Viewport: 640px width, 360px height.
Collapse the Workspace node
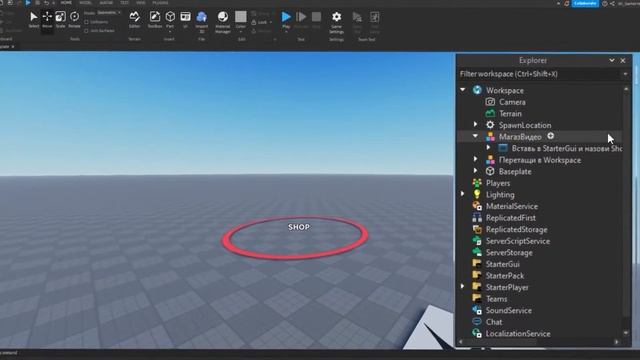tap(462, 90)
